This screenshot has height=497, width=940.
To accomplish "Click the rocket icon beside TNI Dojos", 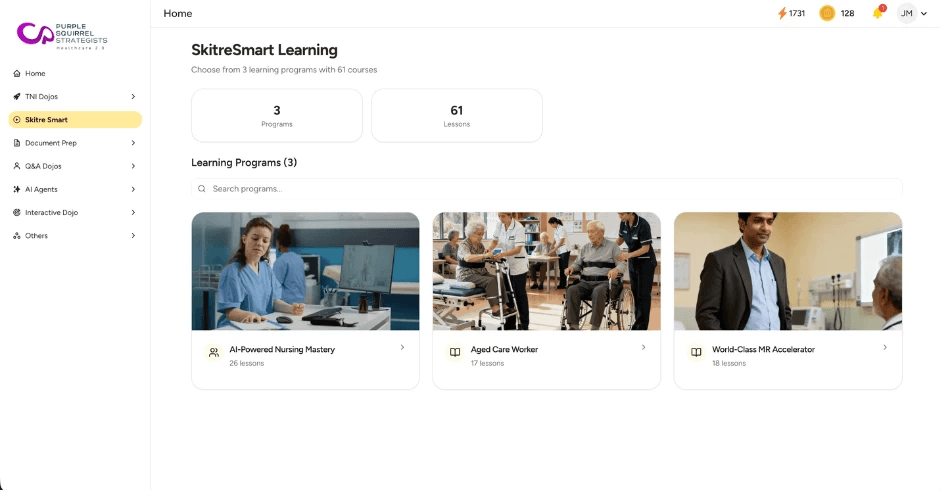I will coord(17,97).
